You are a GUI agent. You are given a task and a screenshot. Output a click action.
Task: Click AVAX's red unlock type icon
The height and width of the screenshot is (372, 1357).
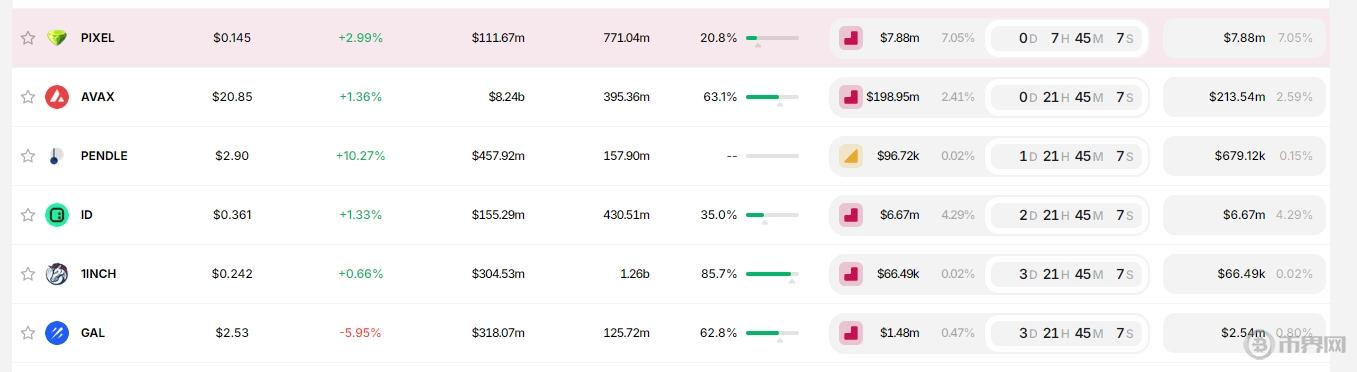tap(851, 97)
